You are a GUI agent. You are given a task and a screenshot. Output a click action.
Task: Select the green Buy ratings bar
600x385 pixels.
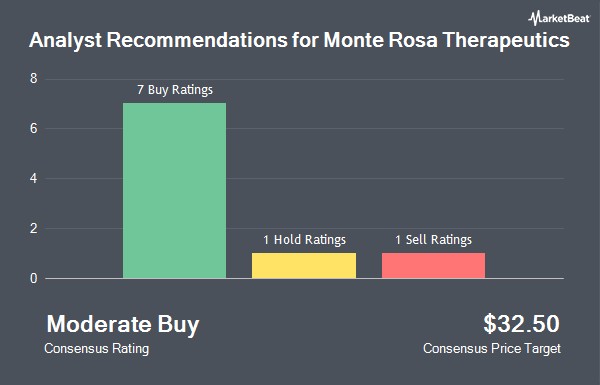174,191
